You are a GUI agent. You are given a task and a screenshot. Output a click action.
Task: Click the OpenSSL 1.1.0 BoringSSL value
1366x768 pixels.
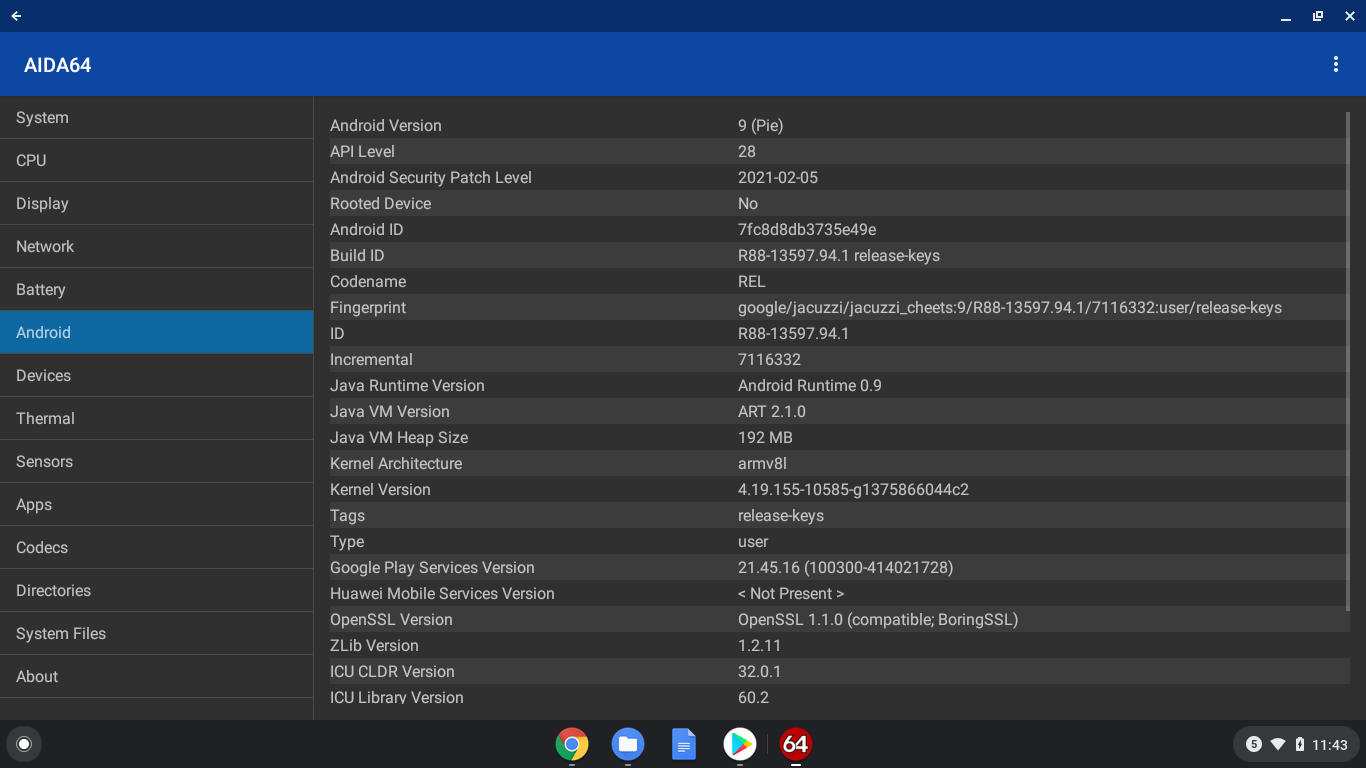click(878, 619)
